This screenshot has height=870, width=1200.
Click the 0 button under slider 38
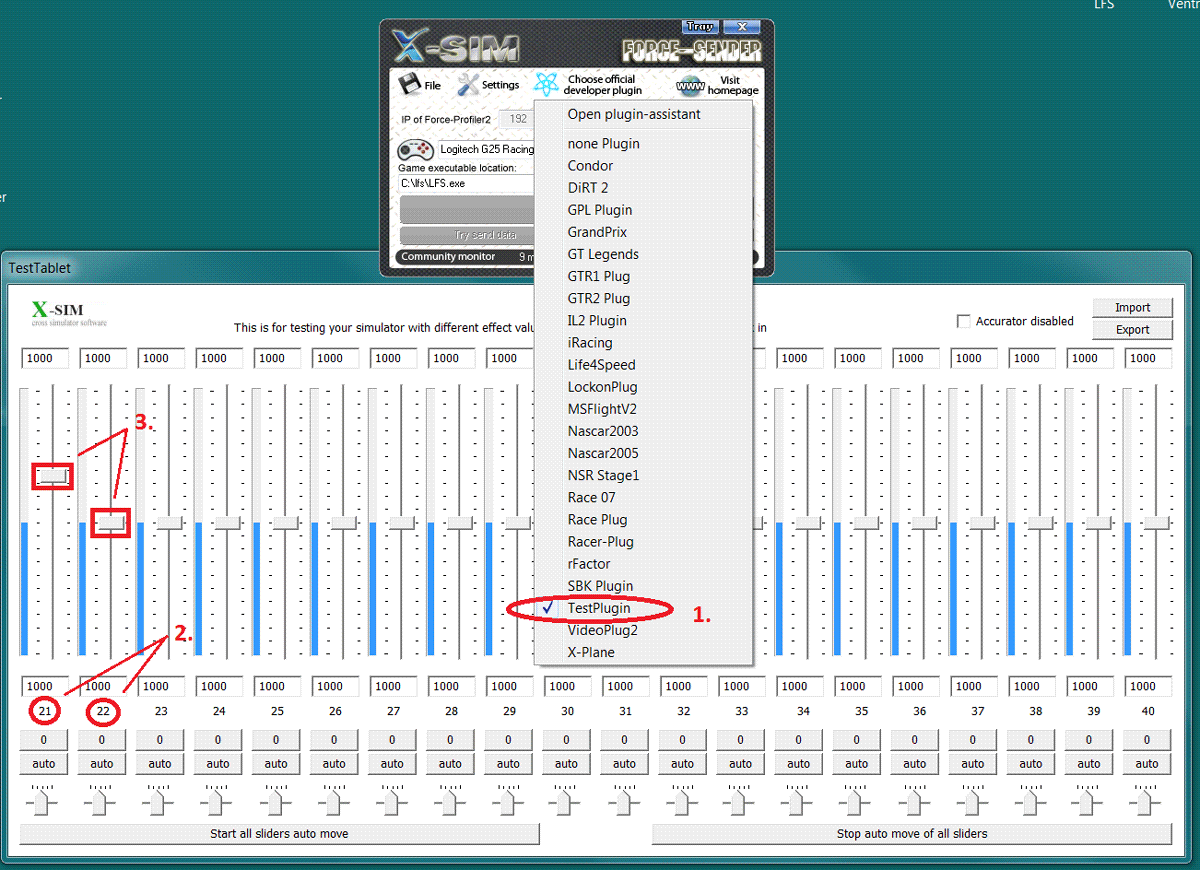click(1031, 741)
